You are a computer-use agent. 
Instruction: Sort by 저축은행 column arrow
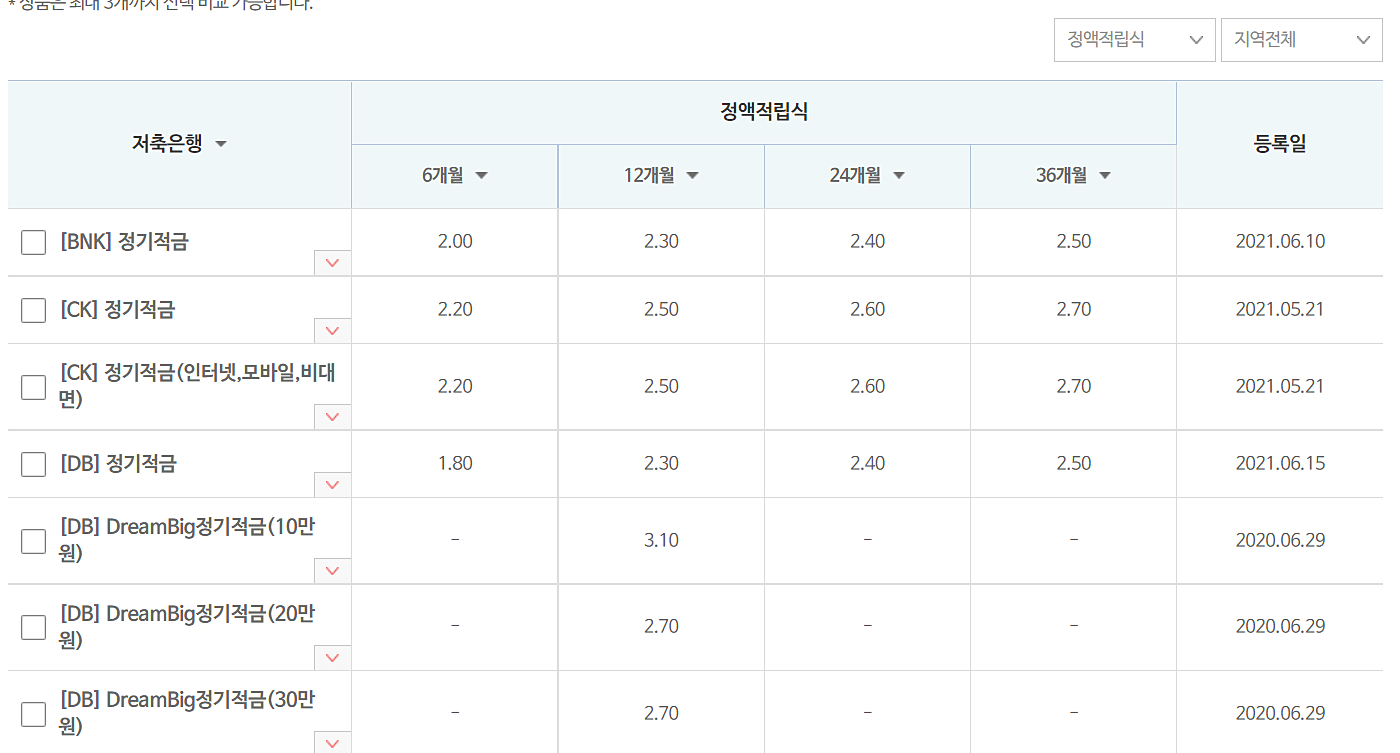pos(221,145)
